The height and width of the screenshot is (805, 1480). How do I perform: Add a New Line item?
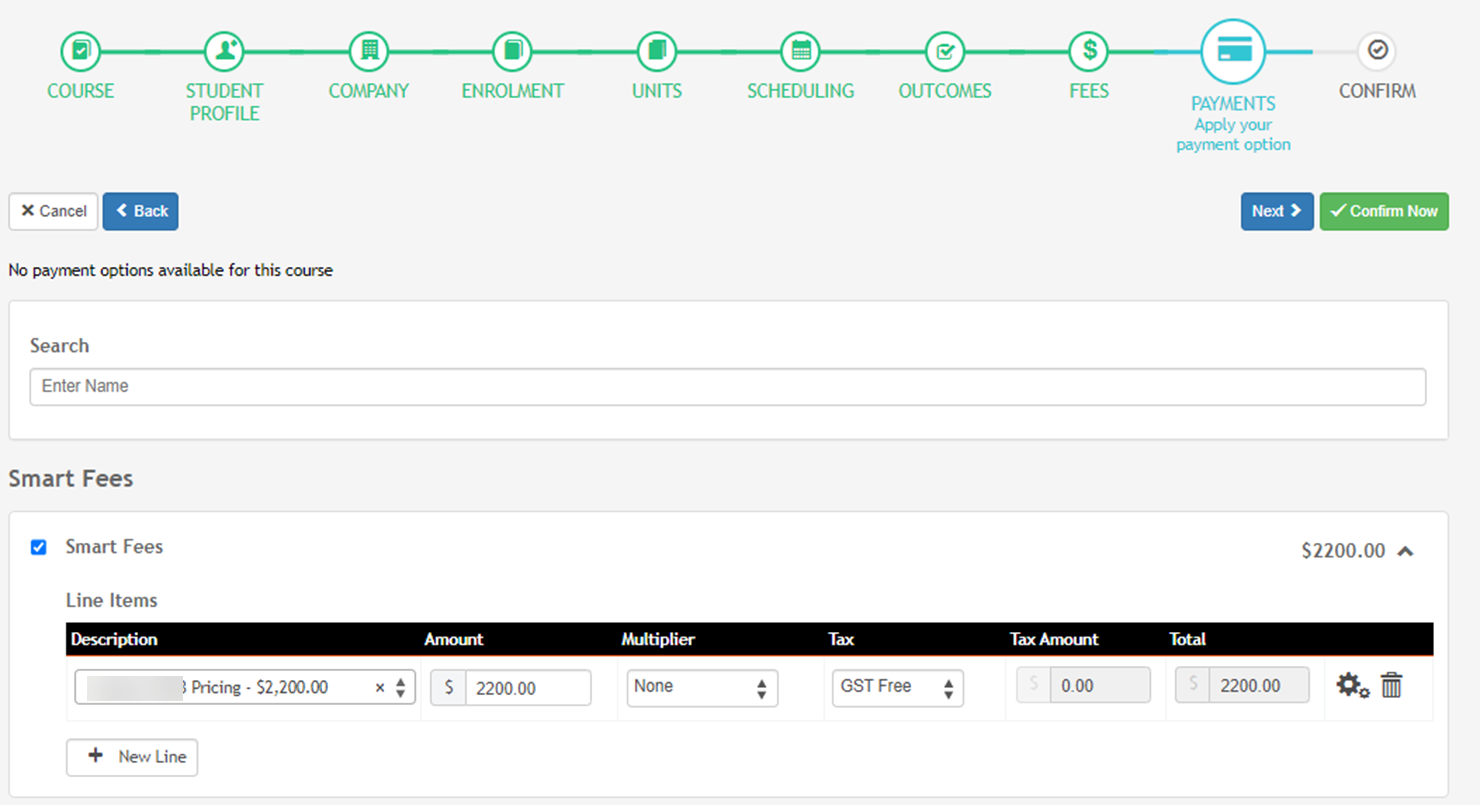coord(132,757)
